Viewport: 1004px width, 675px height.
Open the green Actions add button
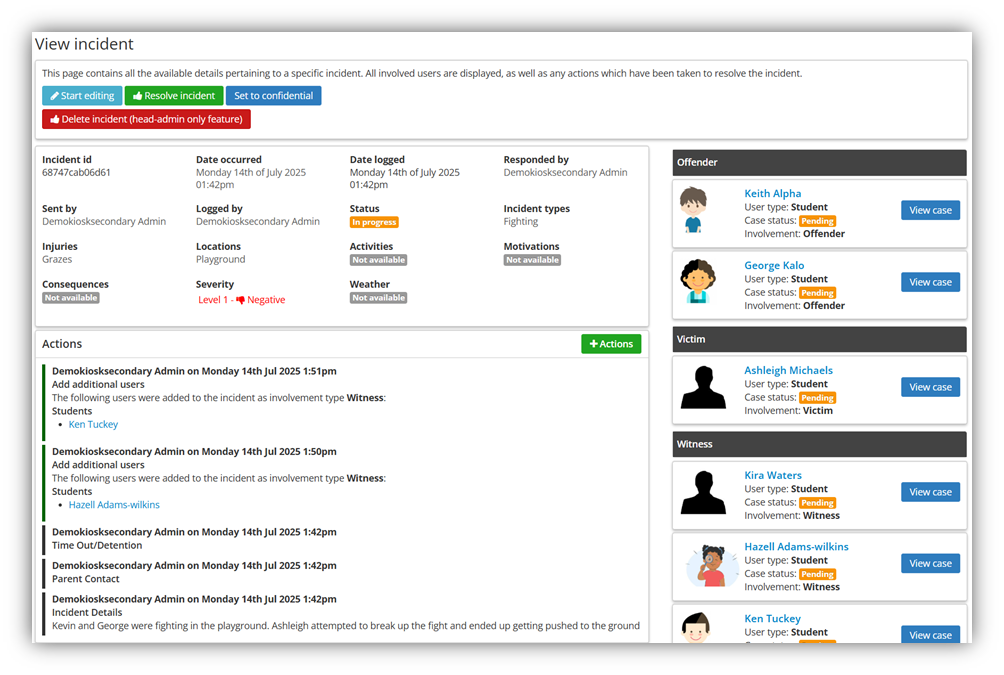click(611, 344)
